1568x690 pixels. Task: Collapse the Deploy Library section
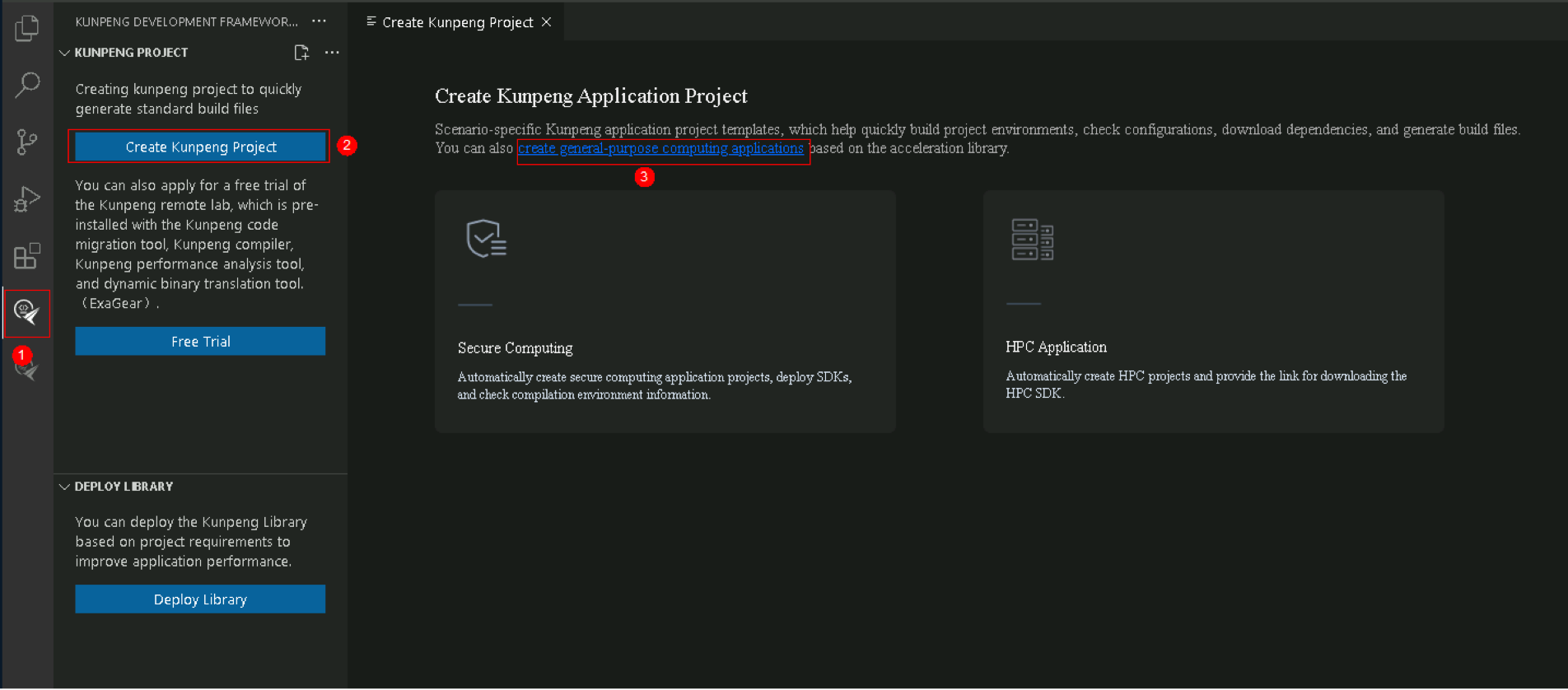pyautogui.click(x=64, y=487)
